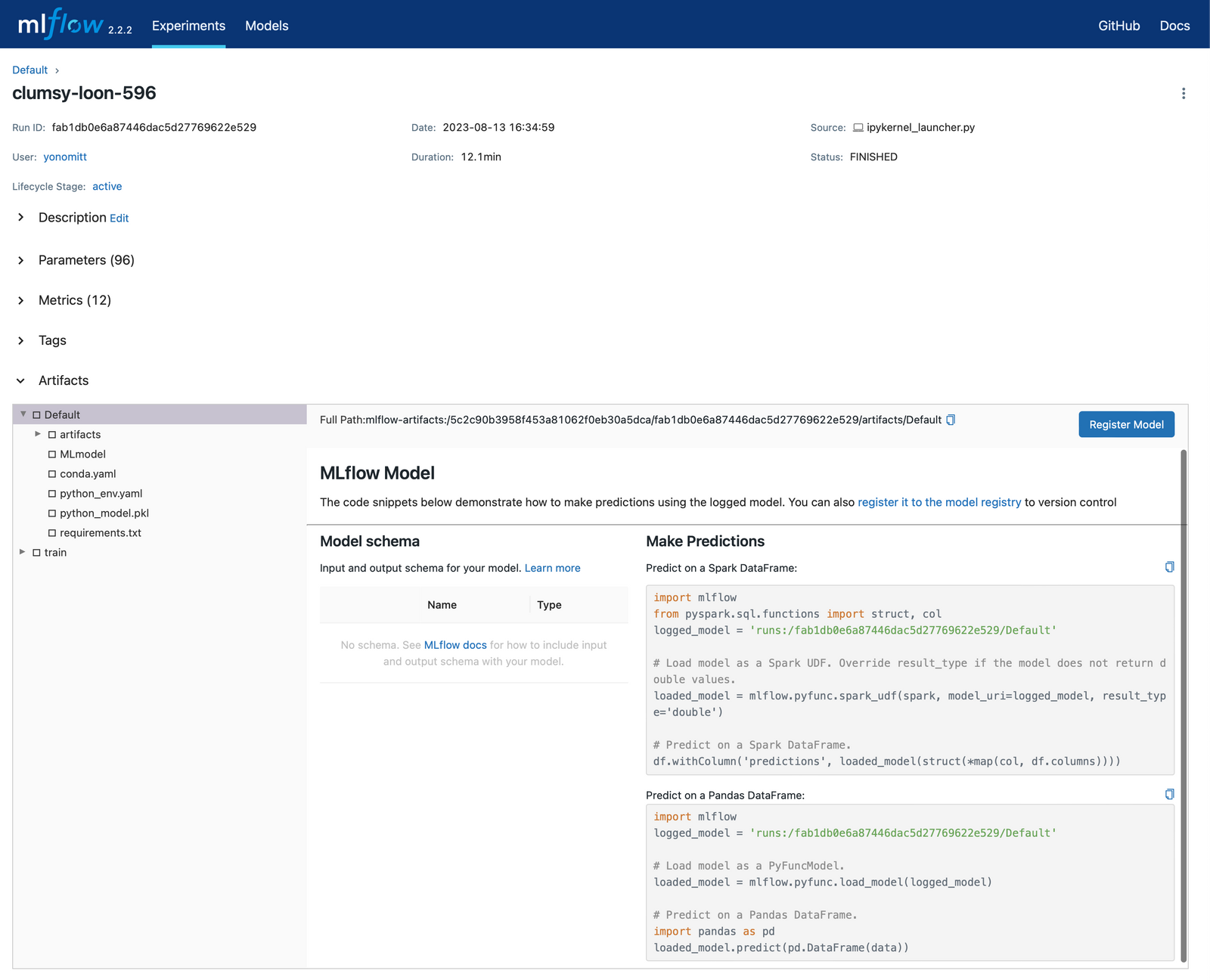Open the register it to the model registry link

[939, 501]
